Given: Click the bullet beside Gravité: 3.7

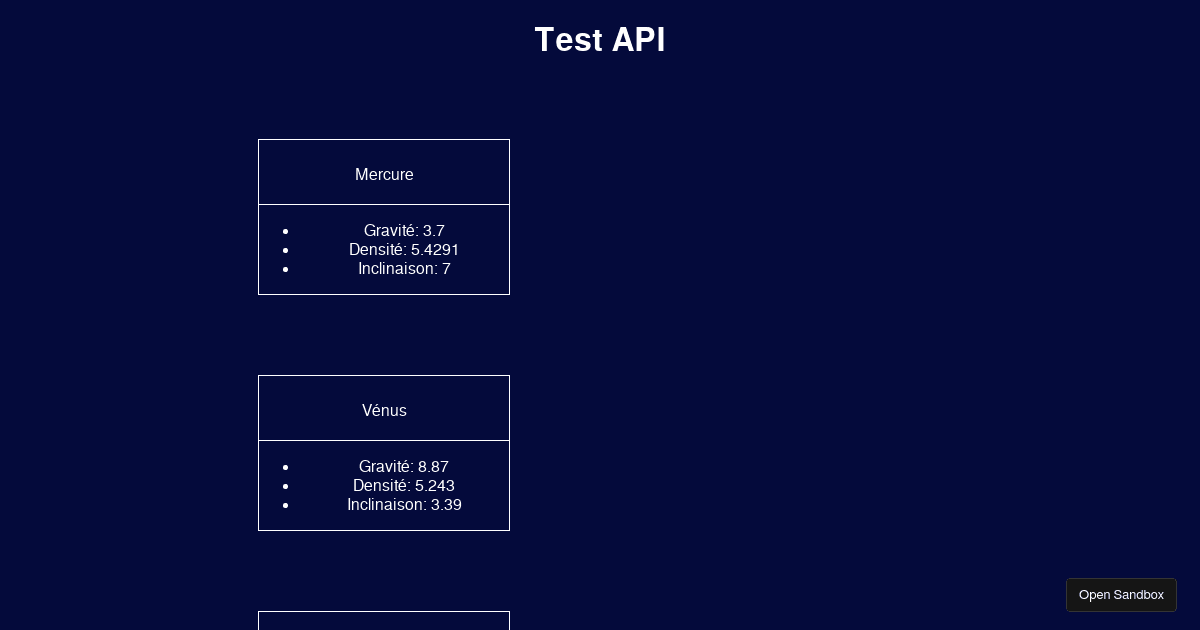Looking at the screenshot, I should coord(286,231).
